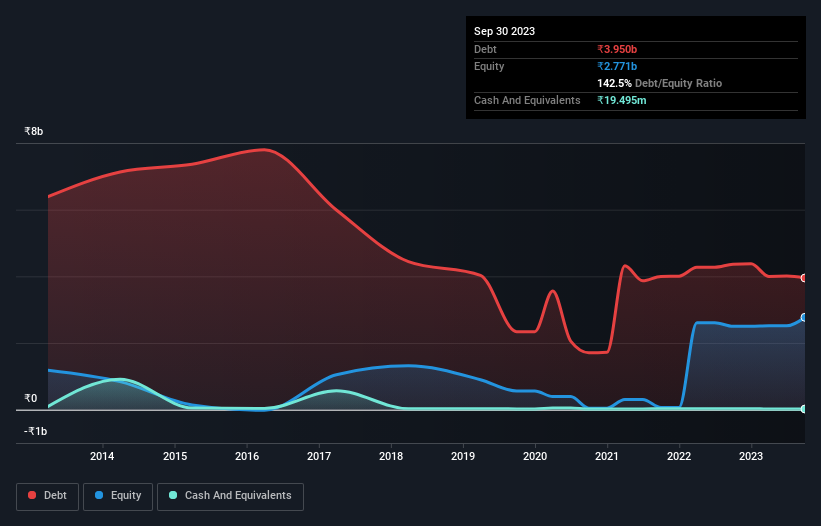The height and width of the screenshot is (526, 821).
Task: Click the ₹2.771b equity value
Action: (617, 66)
